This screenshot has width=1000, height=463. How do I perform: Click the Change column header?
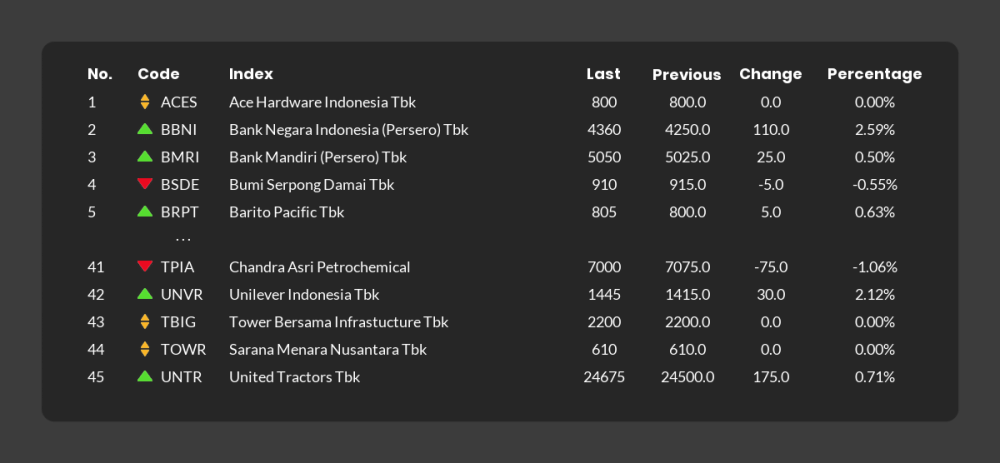pyautogui.click(x=770, y=74)
